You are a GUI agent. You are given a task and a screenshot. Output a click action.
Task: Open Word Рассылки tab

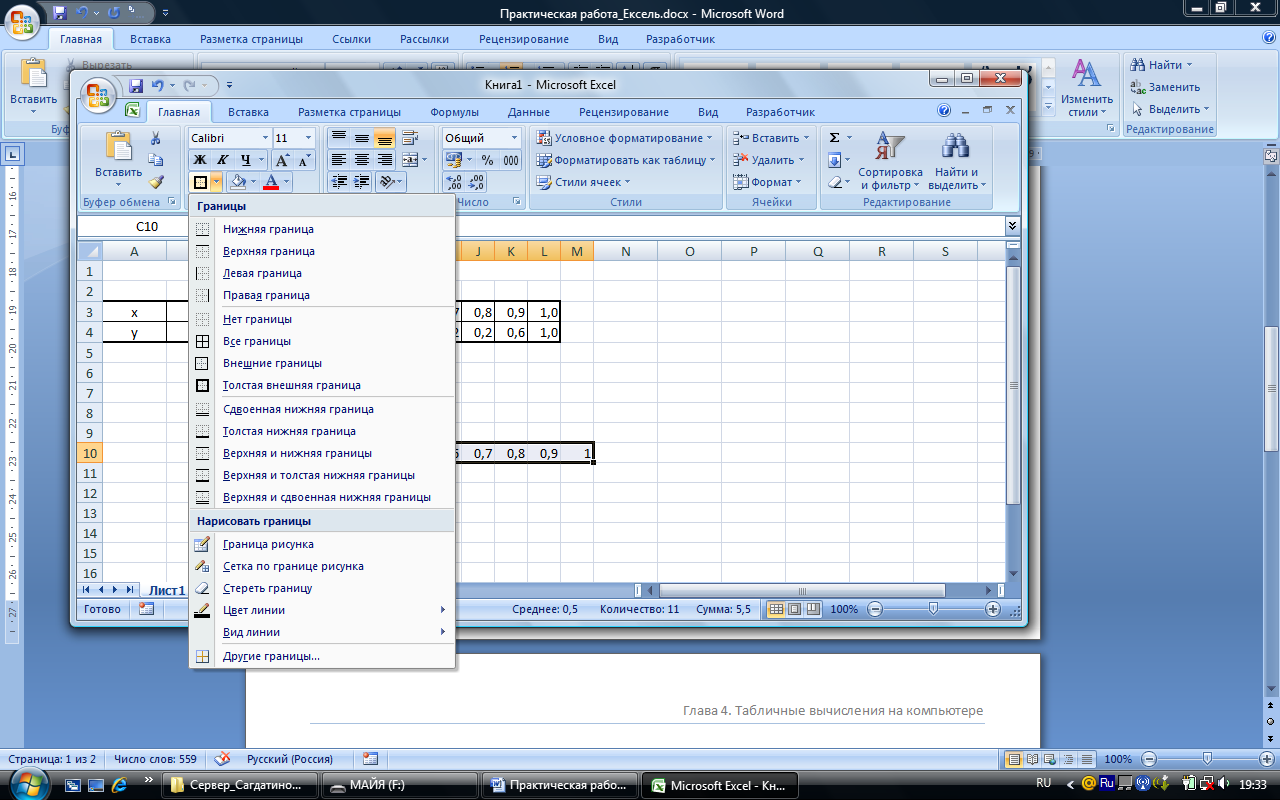tap(424, 39)
